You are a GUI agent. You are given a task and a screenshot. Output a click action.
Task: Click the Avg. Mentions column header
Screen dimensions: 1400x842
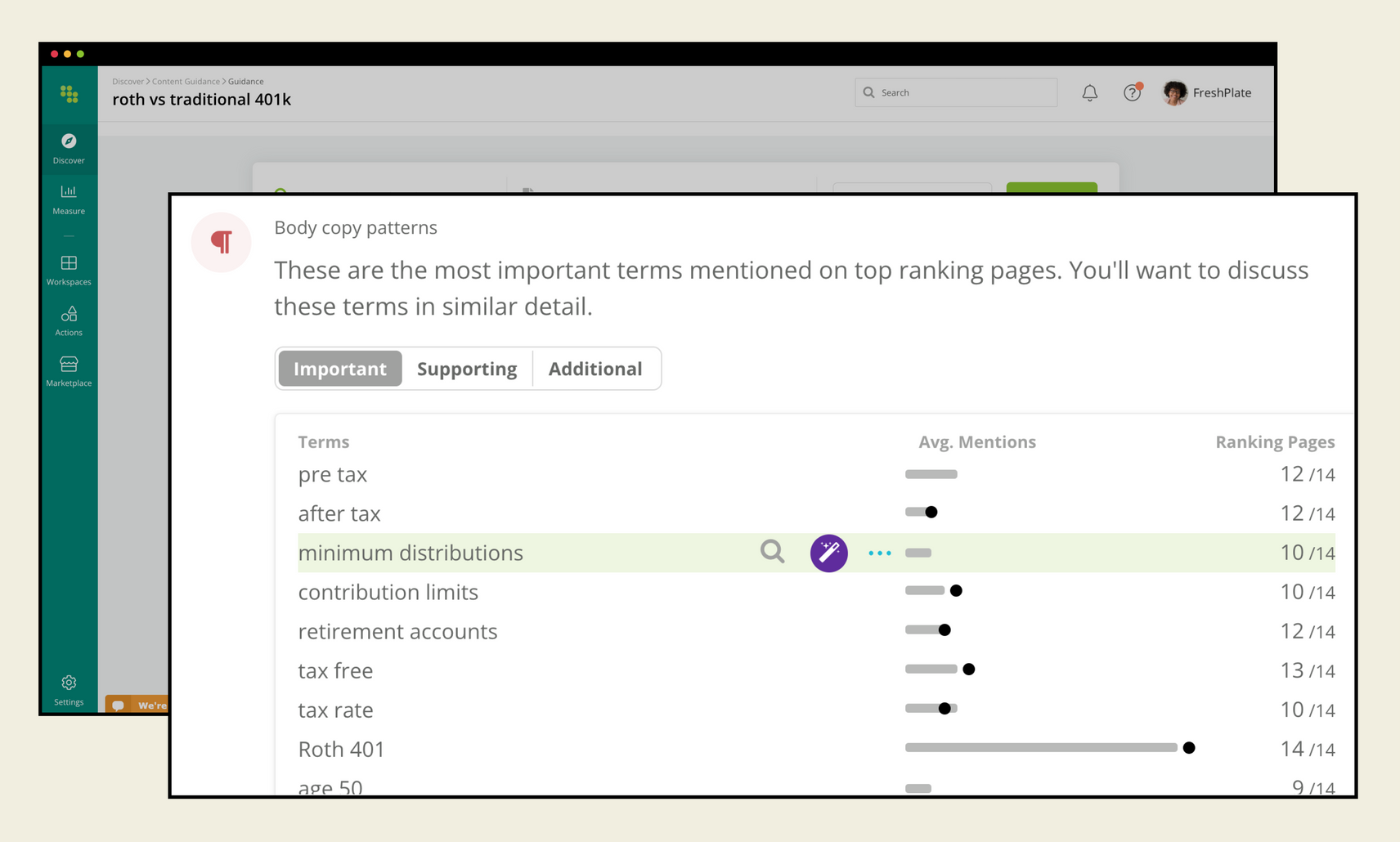[977, 441]
